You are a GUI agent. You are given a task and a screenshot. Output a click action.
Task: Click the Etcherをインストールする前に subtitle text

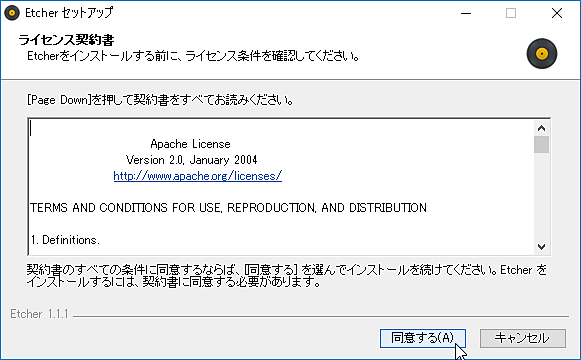coord(193,56)
